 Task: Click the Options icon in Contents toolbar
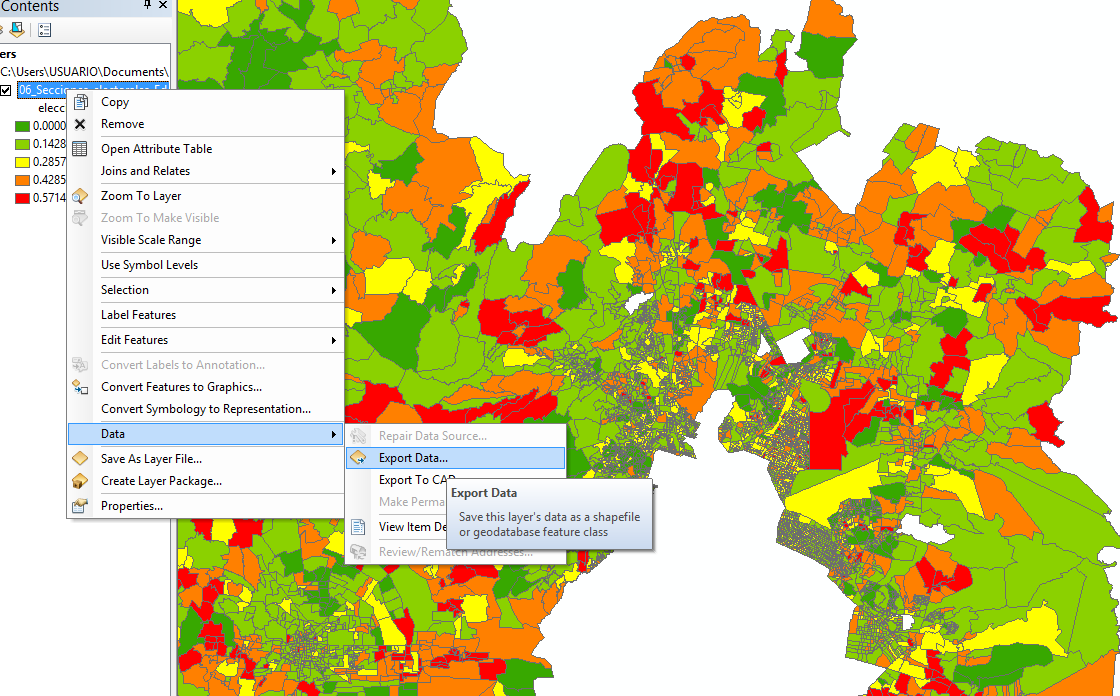pos(45,30)
